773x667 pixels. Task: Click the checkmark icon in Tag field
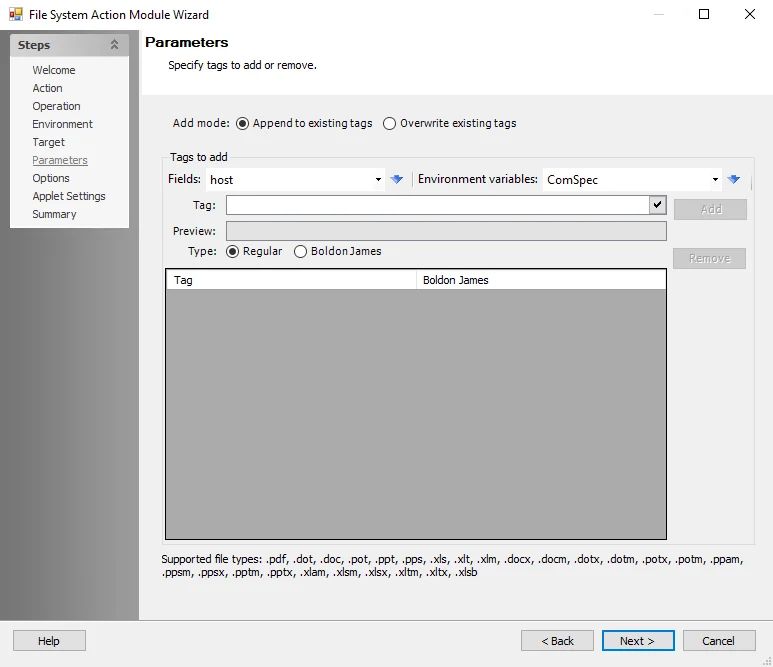coord(658,205)
